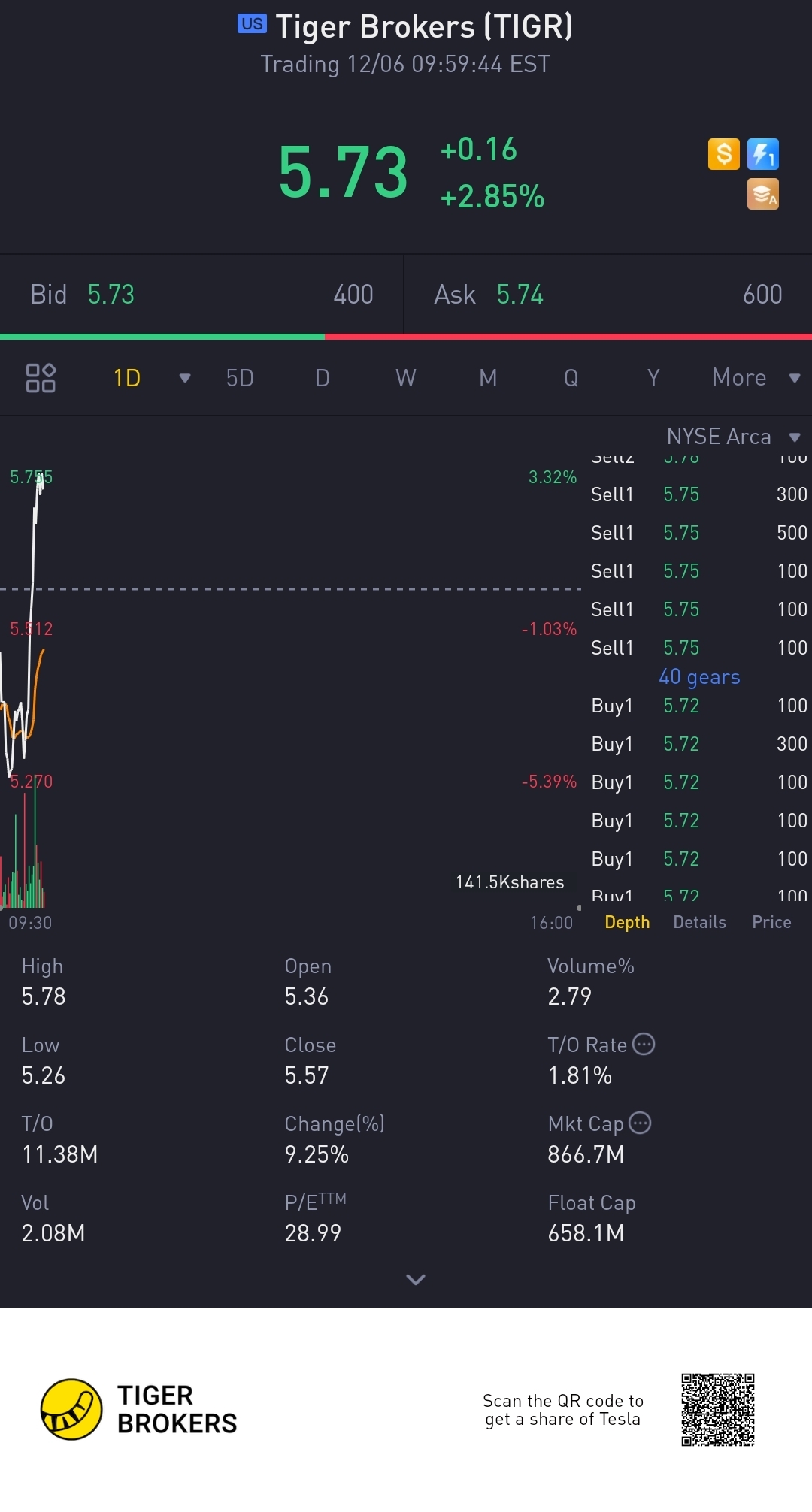Tap the Bid 5.73 quote cell
812x1512 pixels.
pos(201,294)
